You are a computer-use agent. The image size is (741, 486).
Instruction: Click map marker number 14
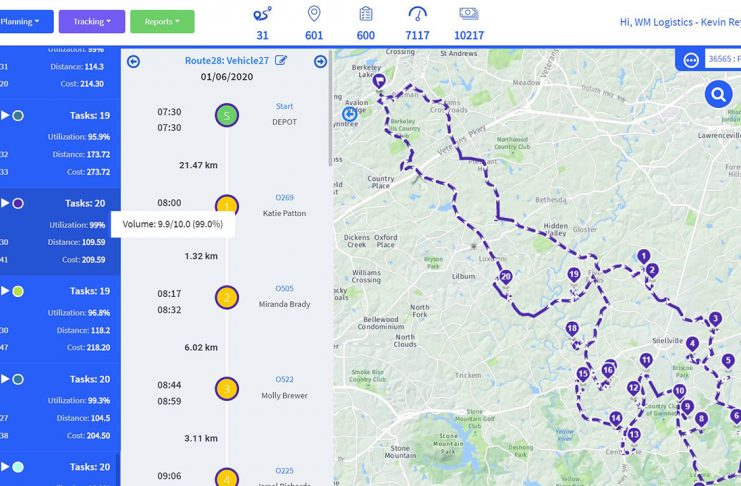615,419
